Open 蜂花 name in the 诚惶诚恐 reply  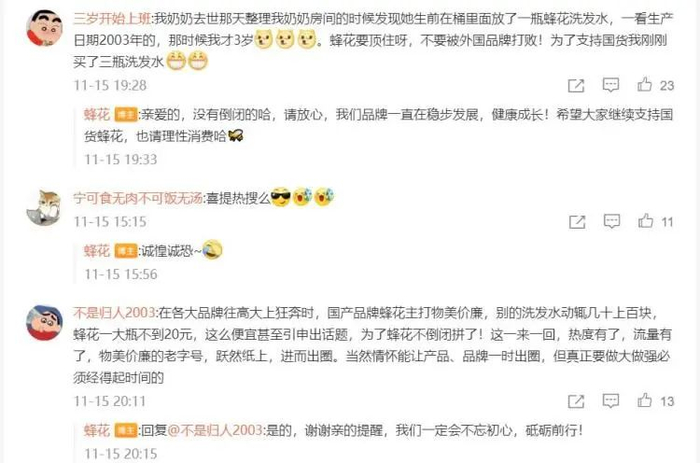tap(97, 251)
